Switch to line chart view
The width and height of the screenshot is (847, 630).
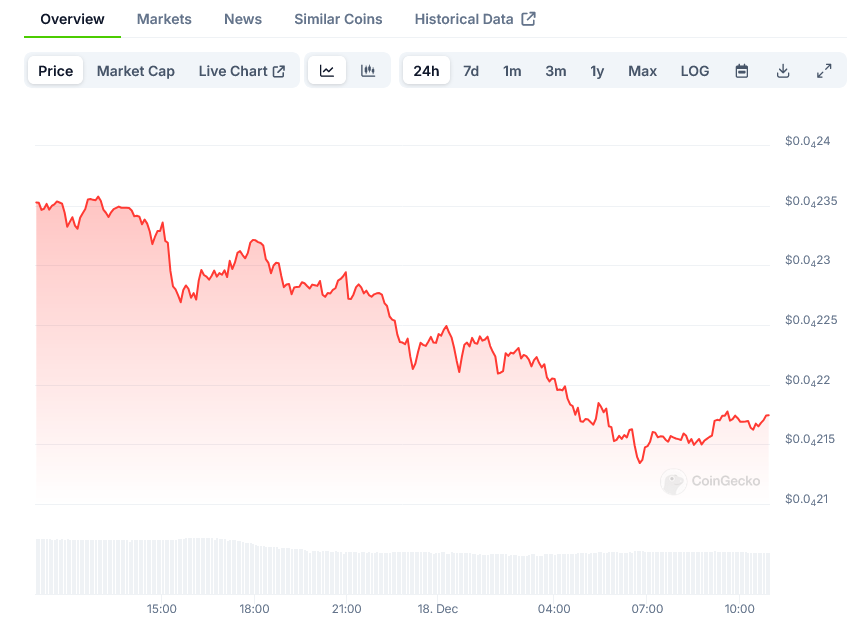point(327,71)
